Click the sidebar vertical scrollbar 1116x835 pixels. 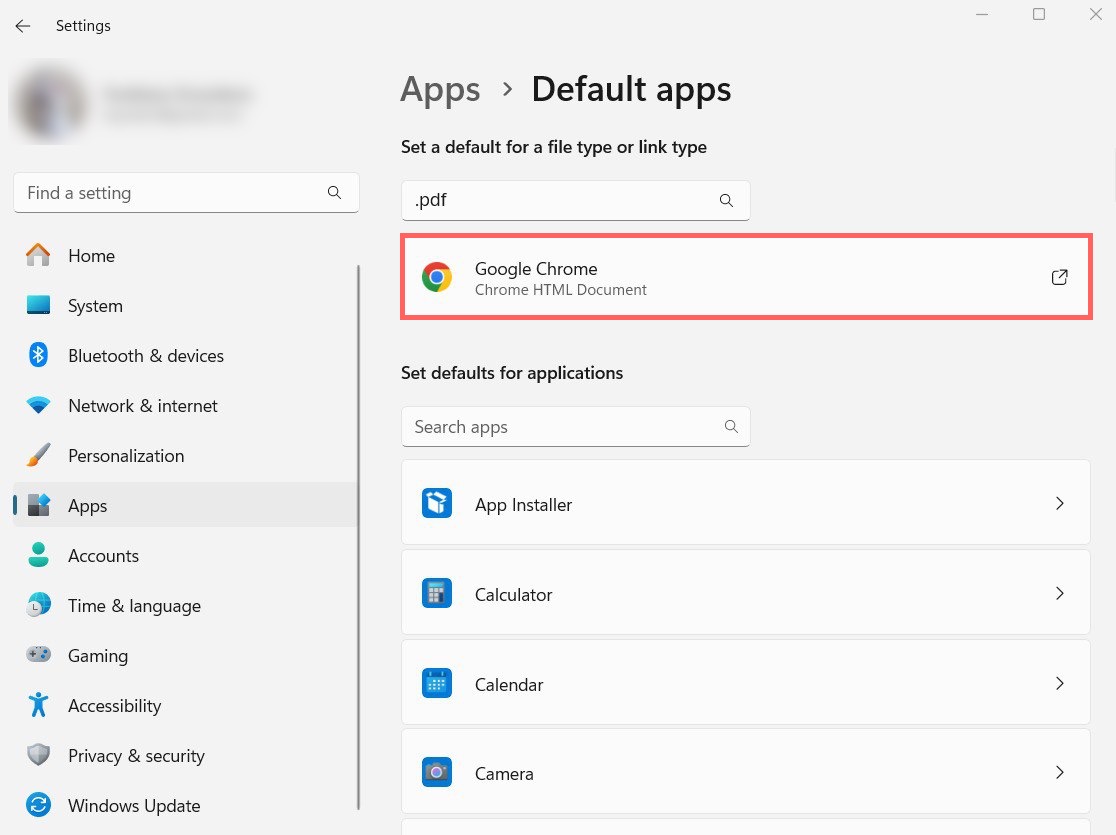click(x=358, y=540)
